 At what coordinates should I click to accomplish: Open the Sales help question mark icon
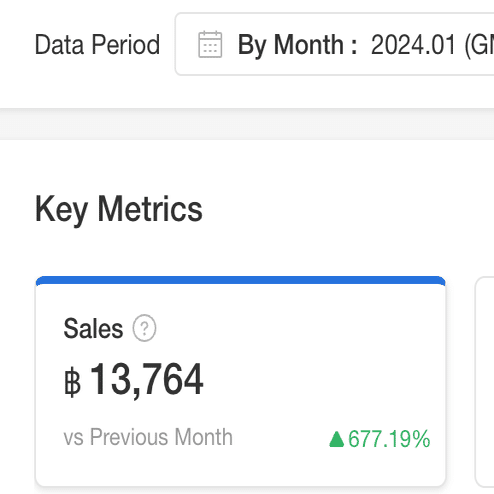click(x=144, y=328)
